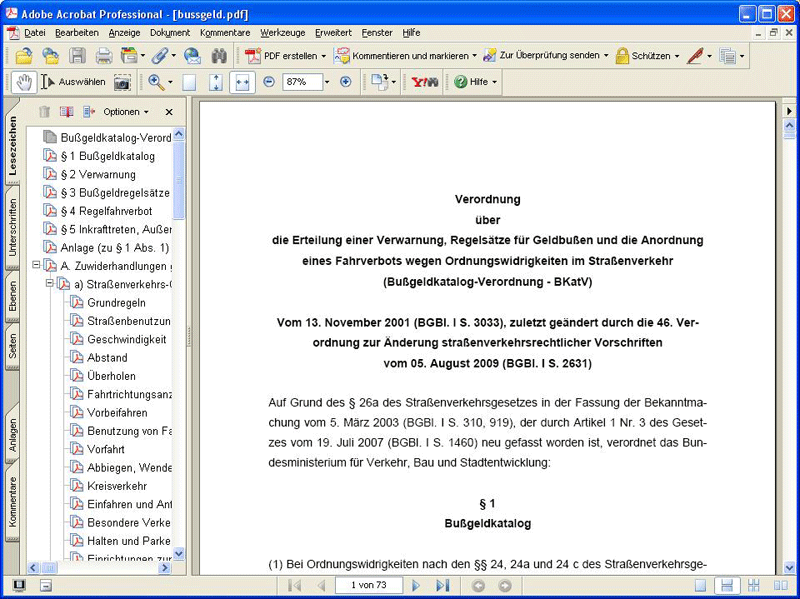Set the Fit Page view
Screen dimensions: 800x599
(216, 82)
